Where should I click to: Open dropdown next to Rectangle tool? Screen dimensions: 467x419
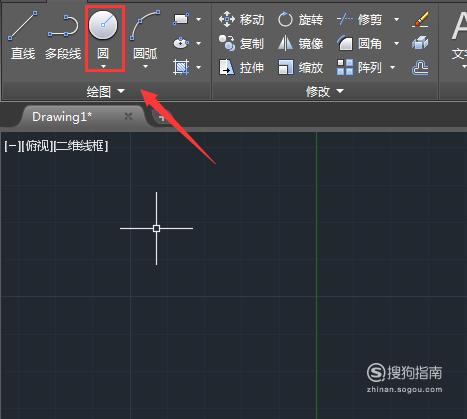click(x=199, y=20)
